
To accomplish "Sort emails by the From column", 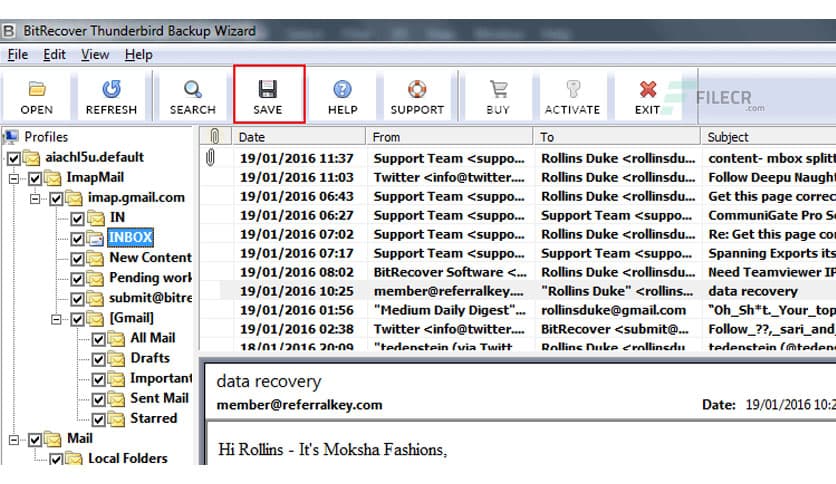I will [x=450, y=136].
